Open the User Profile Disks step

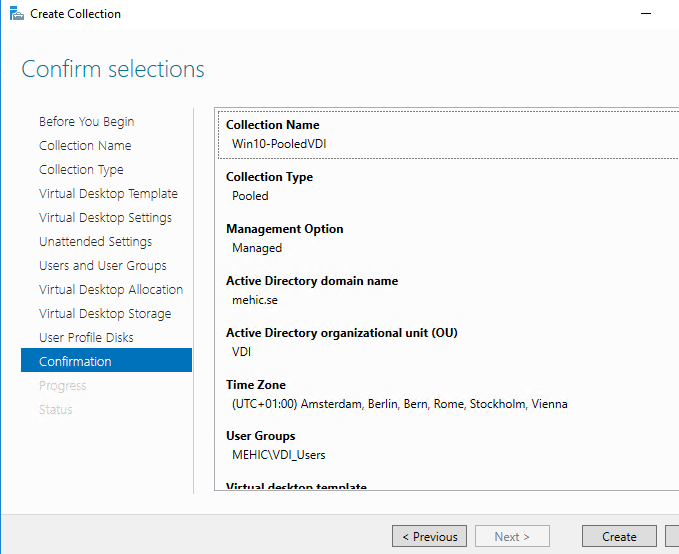tap(86, 338)
